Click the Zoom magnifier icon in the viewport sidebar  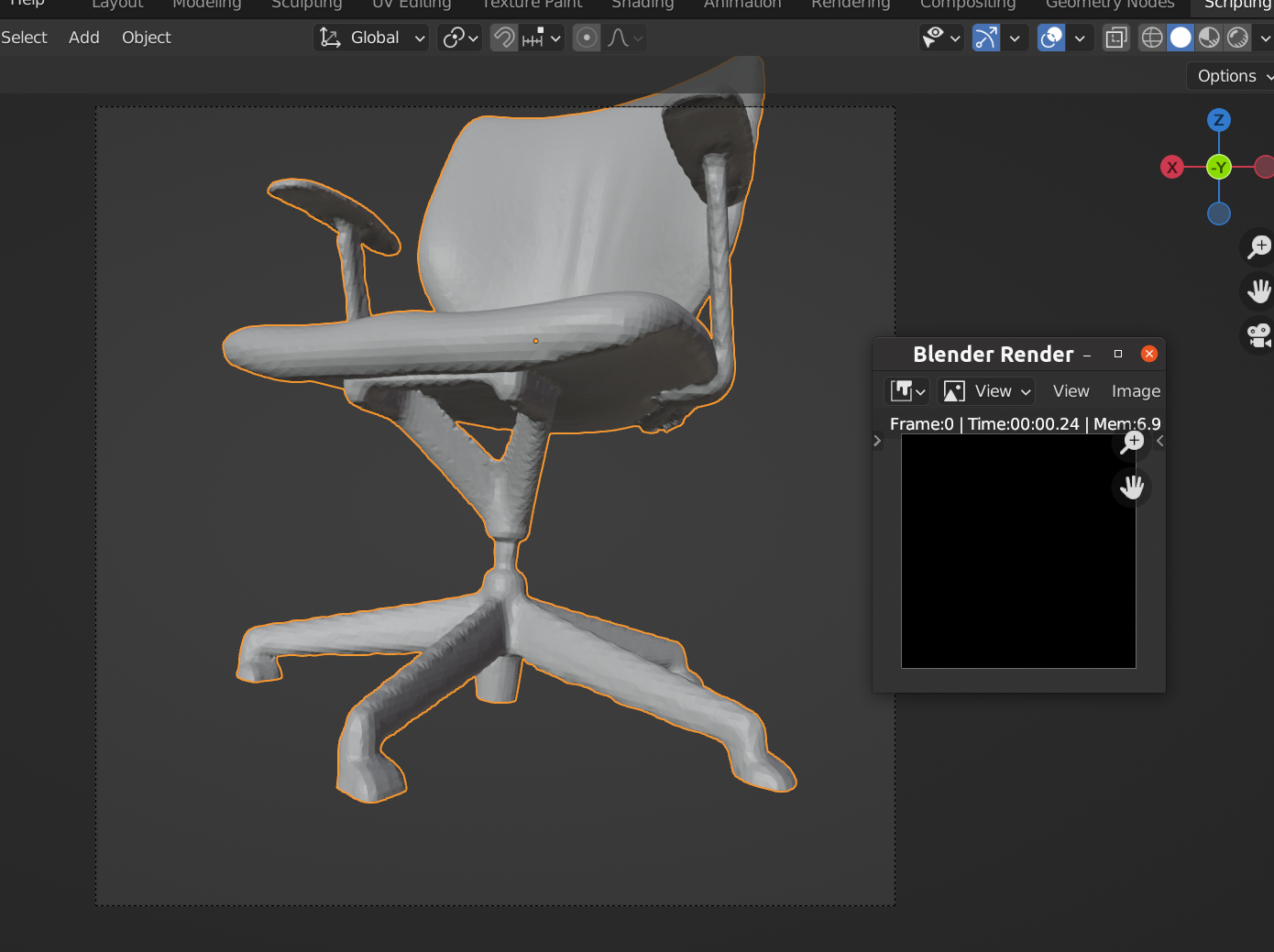pyautogui.click(x=1259, y=246)
